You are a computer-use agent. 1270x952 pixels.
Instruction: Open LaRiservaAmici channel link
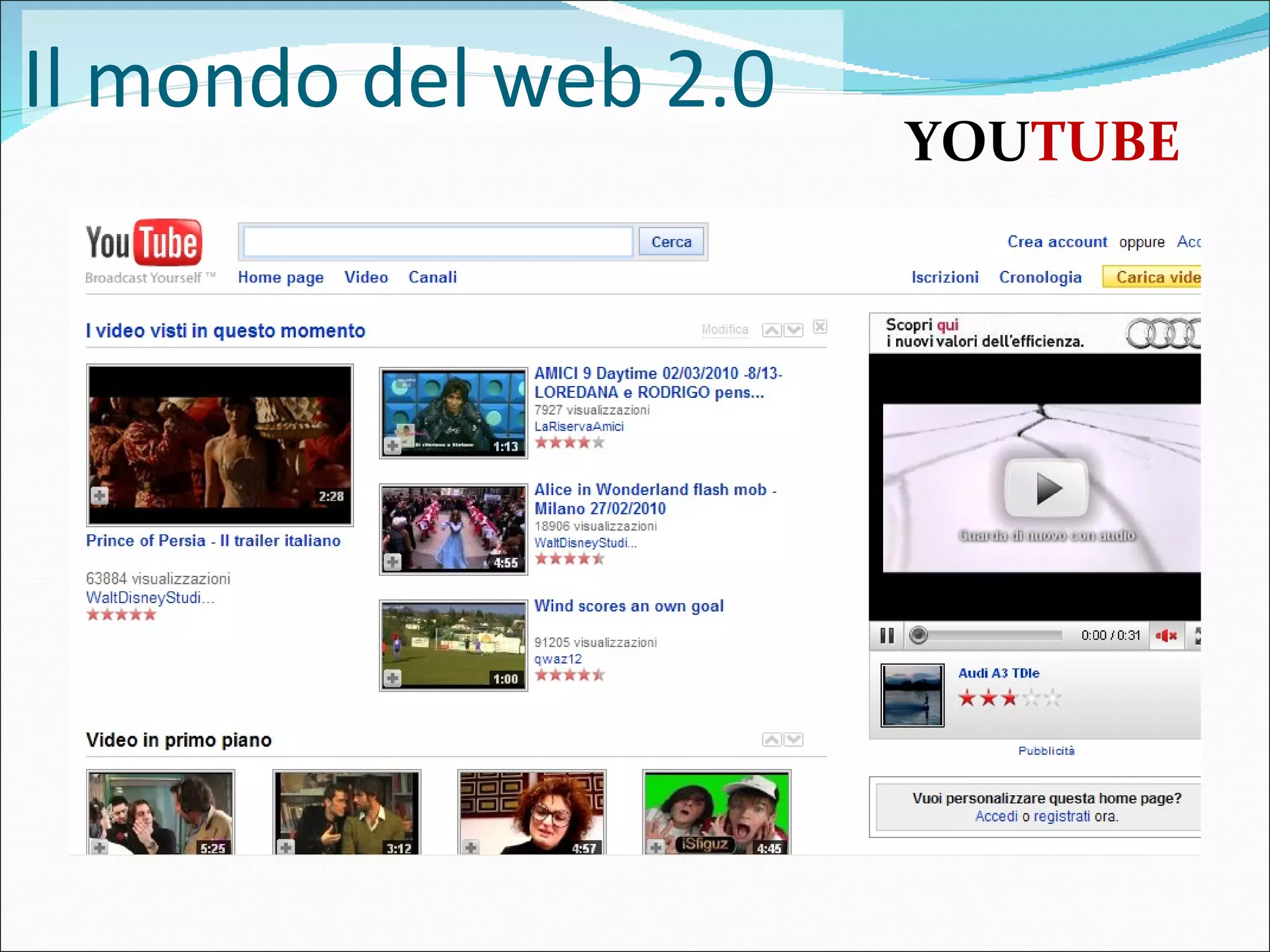pos(579,426)
